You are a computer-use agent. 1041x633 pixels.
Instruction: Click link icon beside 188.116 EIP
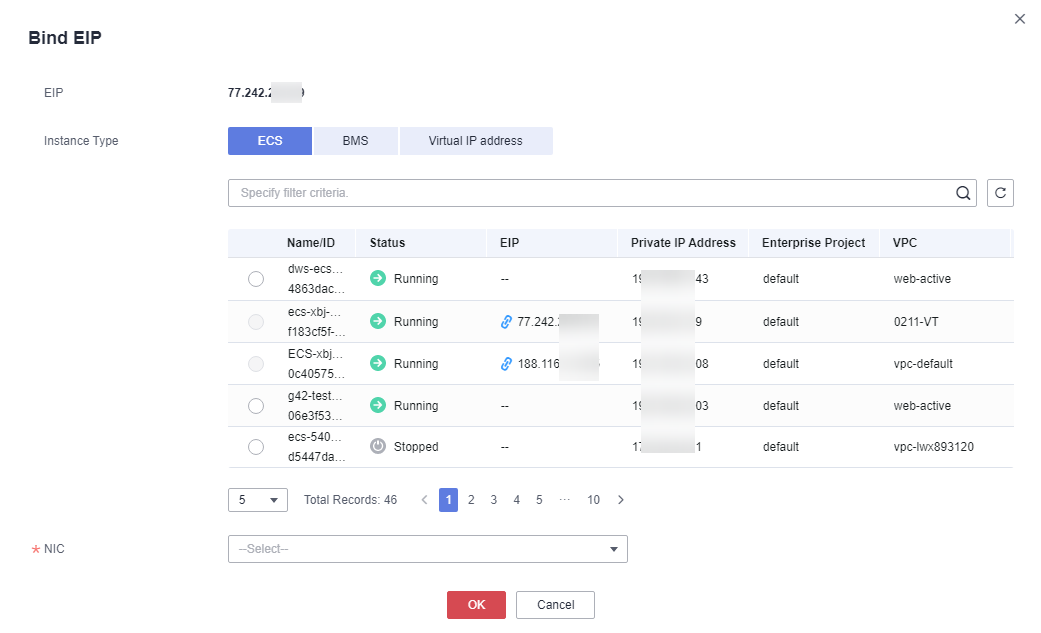[x=506, y=364]
